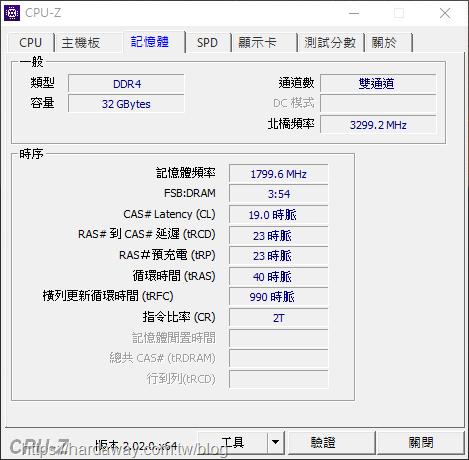
Task: Minimize the CPU-Z window
Action: [x=354, y=13]
